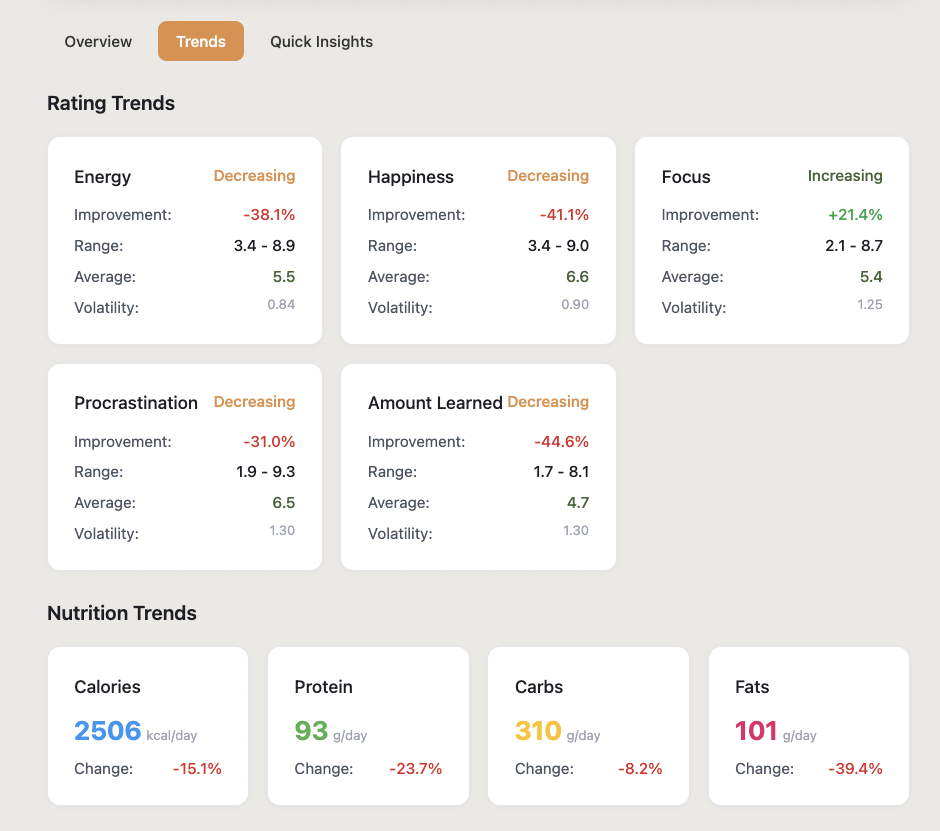The image size is (940, 831).
Task: Select the Fats nutrition card
Action: coord(808,726)
